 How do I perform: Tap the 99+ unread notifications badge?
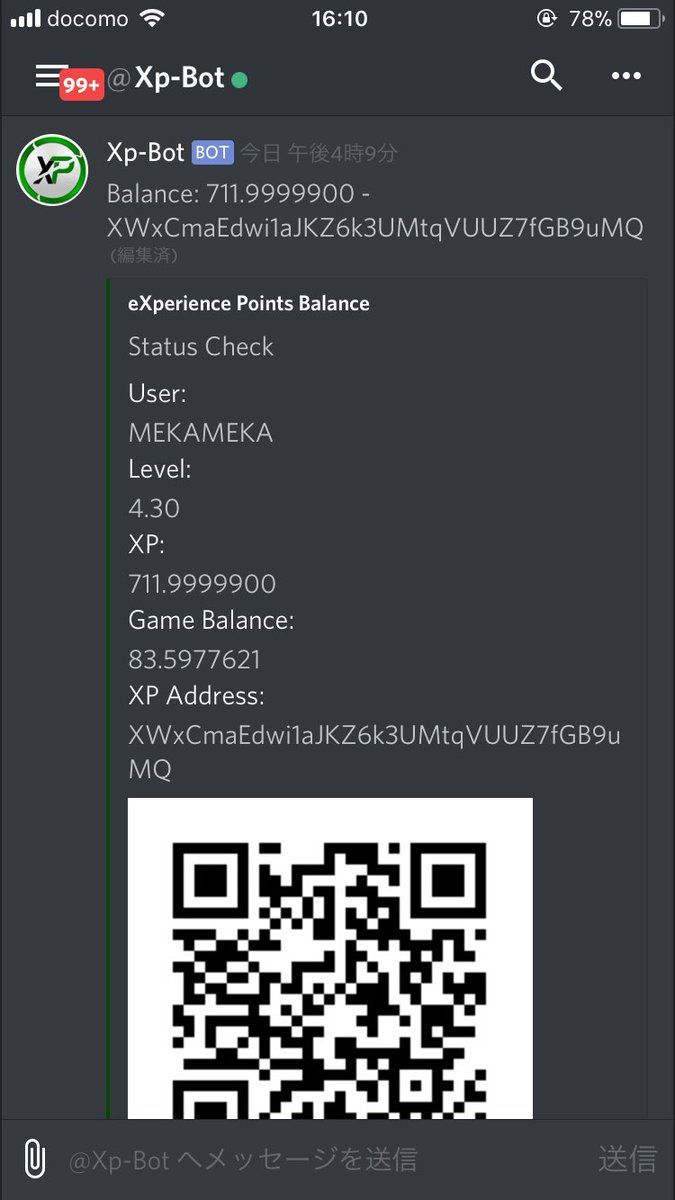[81, 86]
